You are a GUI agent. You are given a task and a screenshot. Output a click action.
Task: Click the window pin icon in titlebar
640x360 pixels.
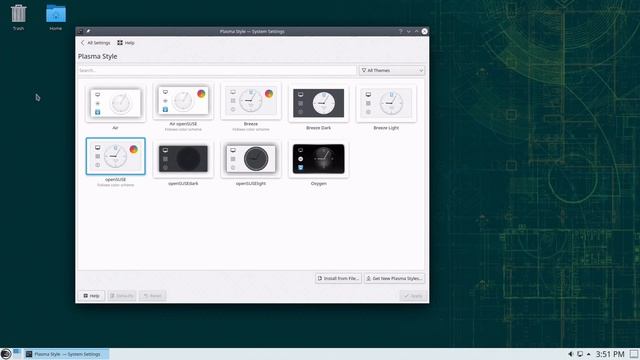pyautogui.click(x=88, y=31)
